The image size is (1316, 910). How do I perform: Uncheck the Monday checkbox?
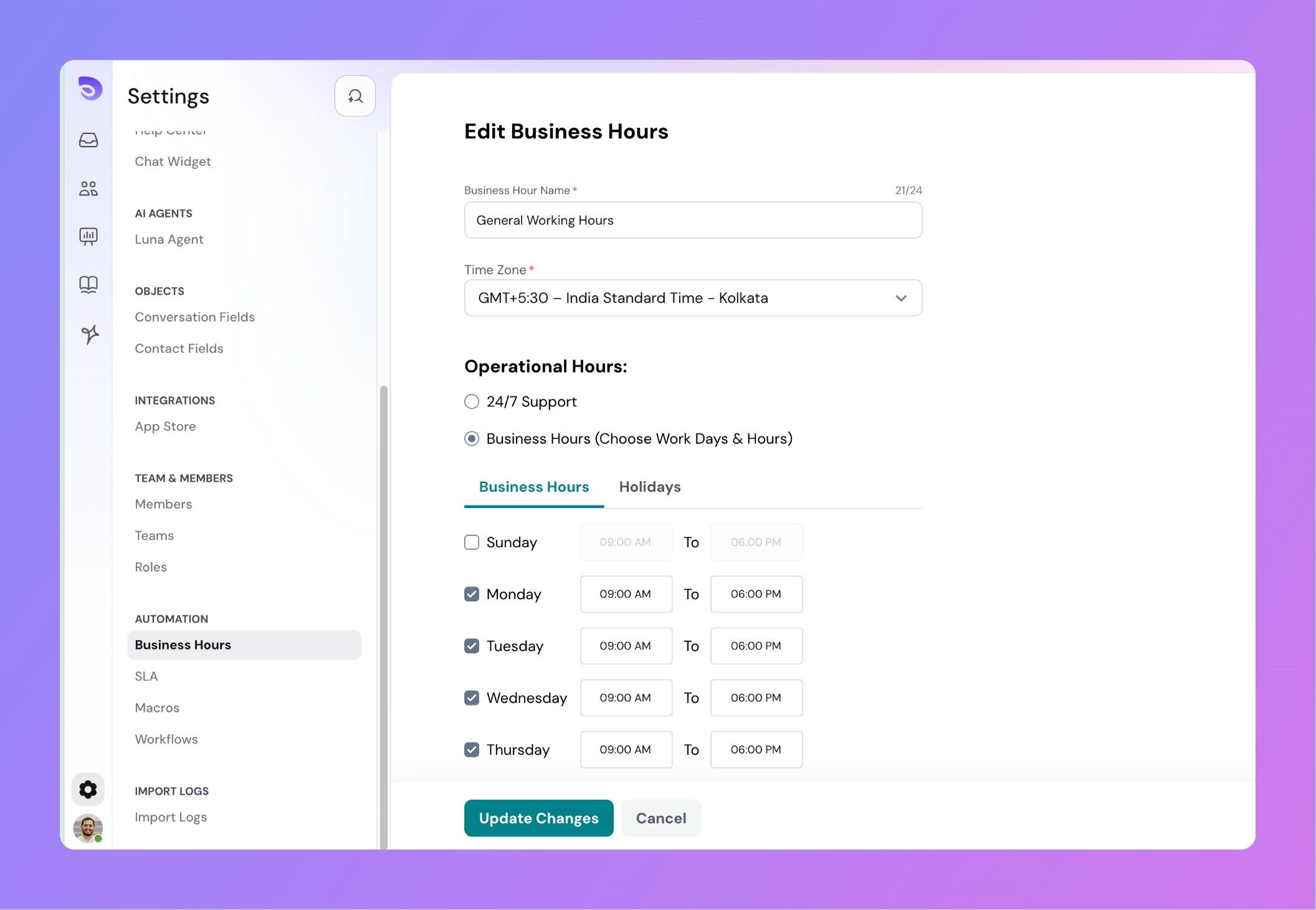[472, 594]
